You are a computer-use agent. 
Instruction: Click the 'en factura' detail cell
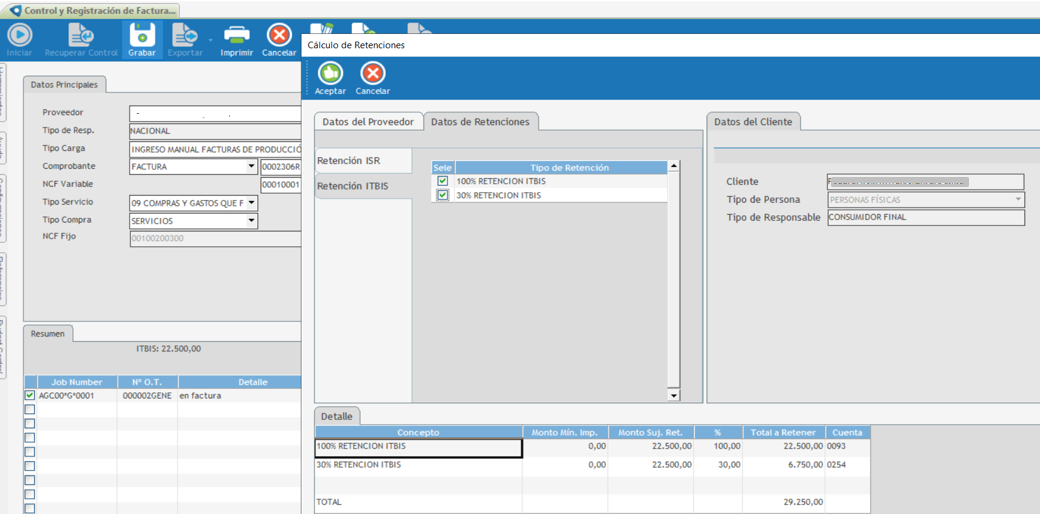239,396
